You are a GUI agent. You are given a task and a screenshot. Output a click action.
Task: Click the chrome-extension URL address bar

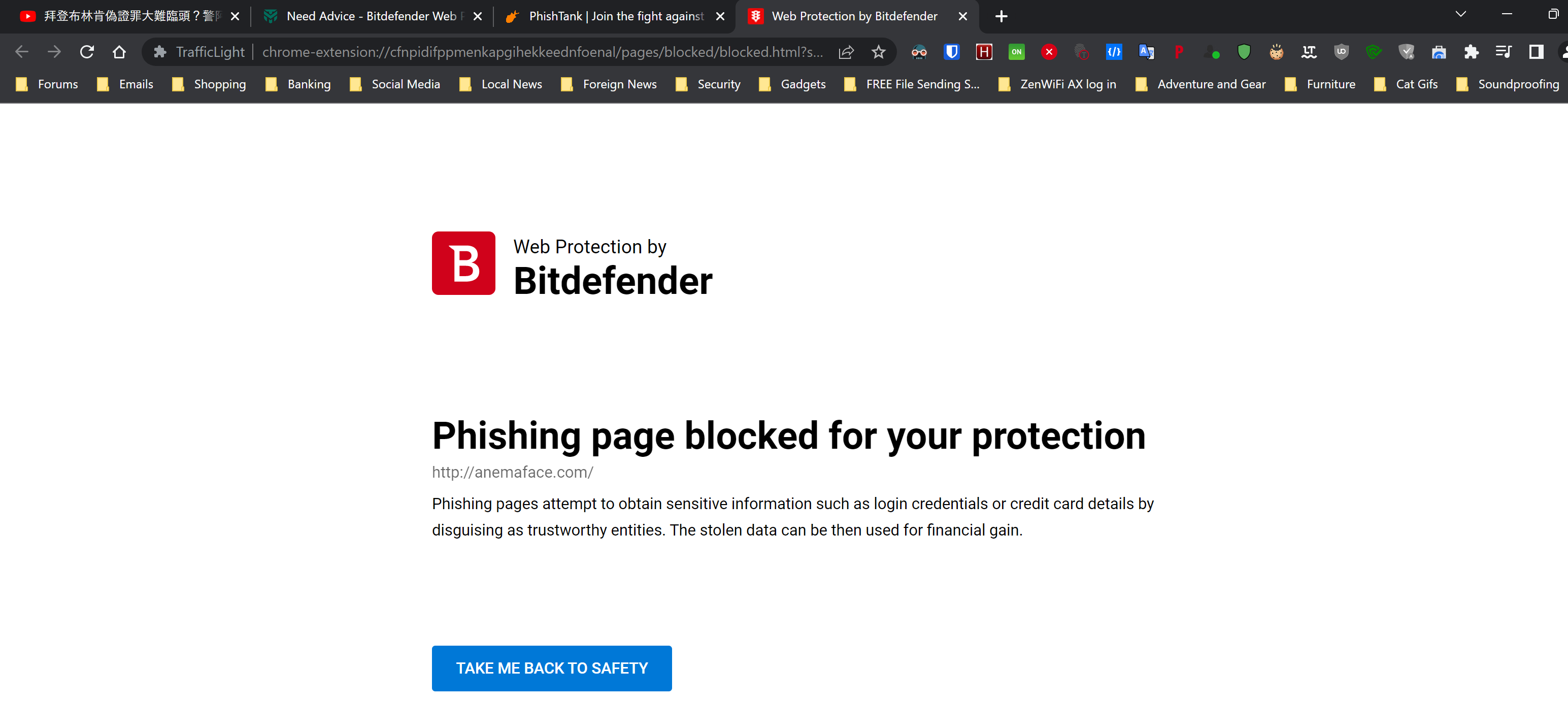[x=542, y=52]
